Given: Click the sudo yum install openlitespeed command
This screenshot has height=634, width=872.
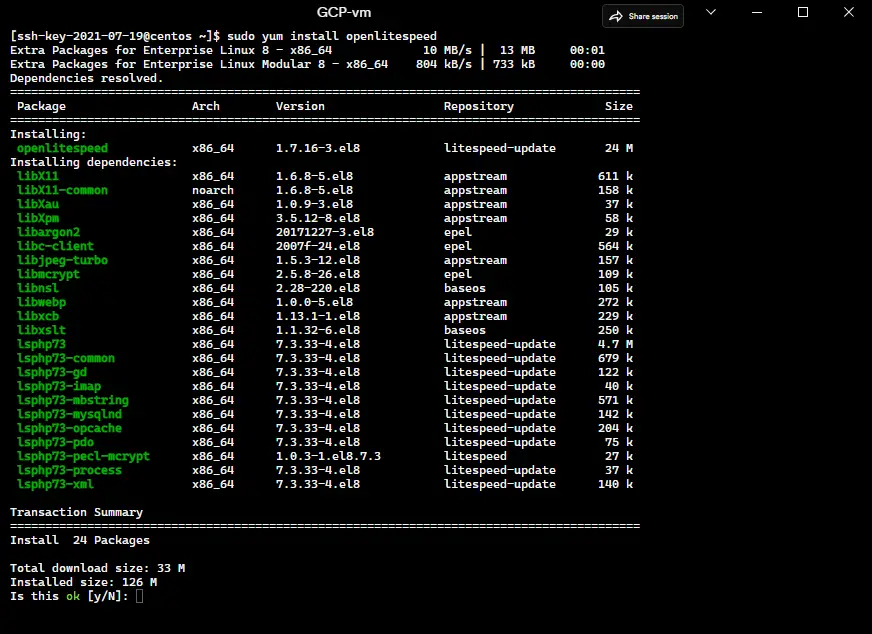Looking at the screenshot, I should coord(332,36).
